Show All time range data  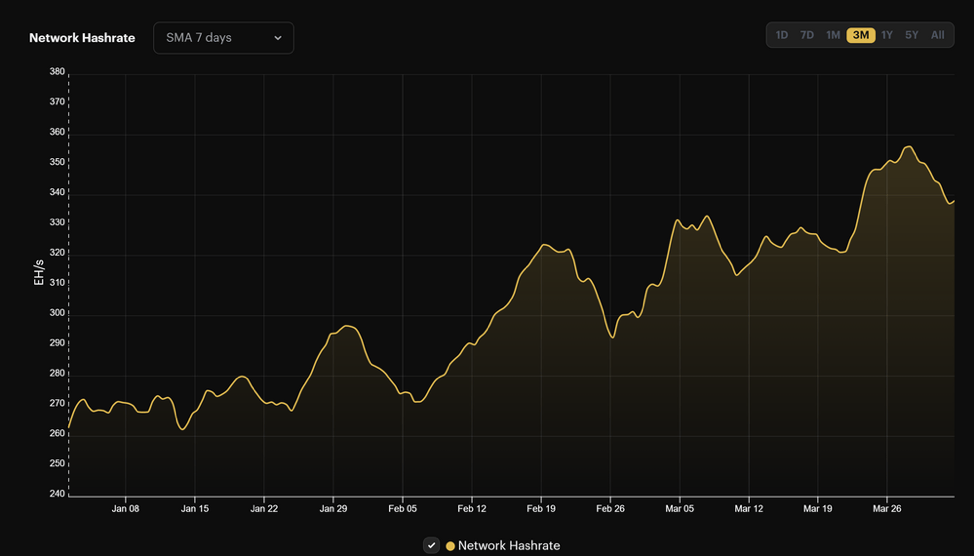tap(938, 35)
